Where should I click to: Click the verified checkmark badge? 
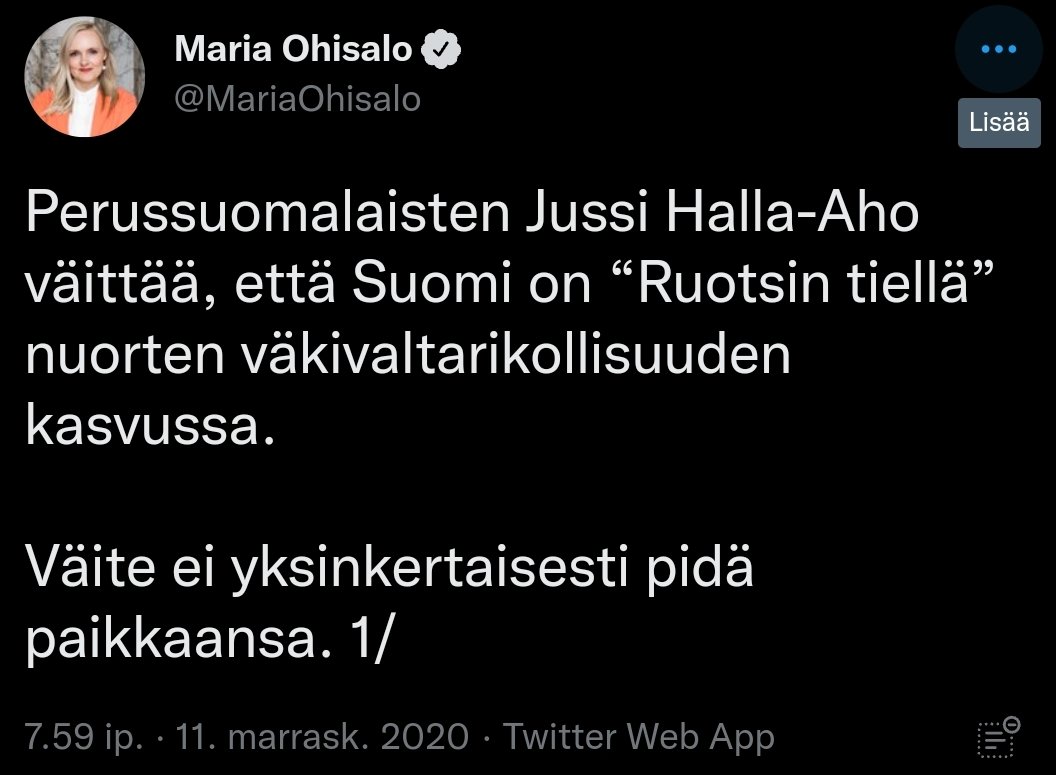pyautogui.click(x=440, y=49)
